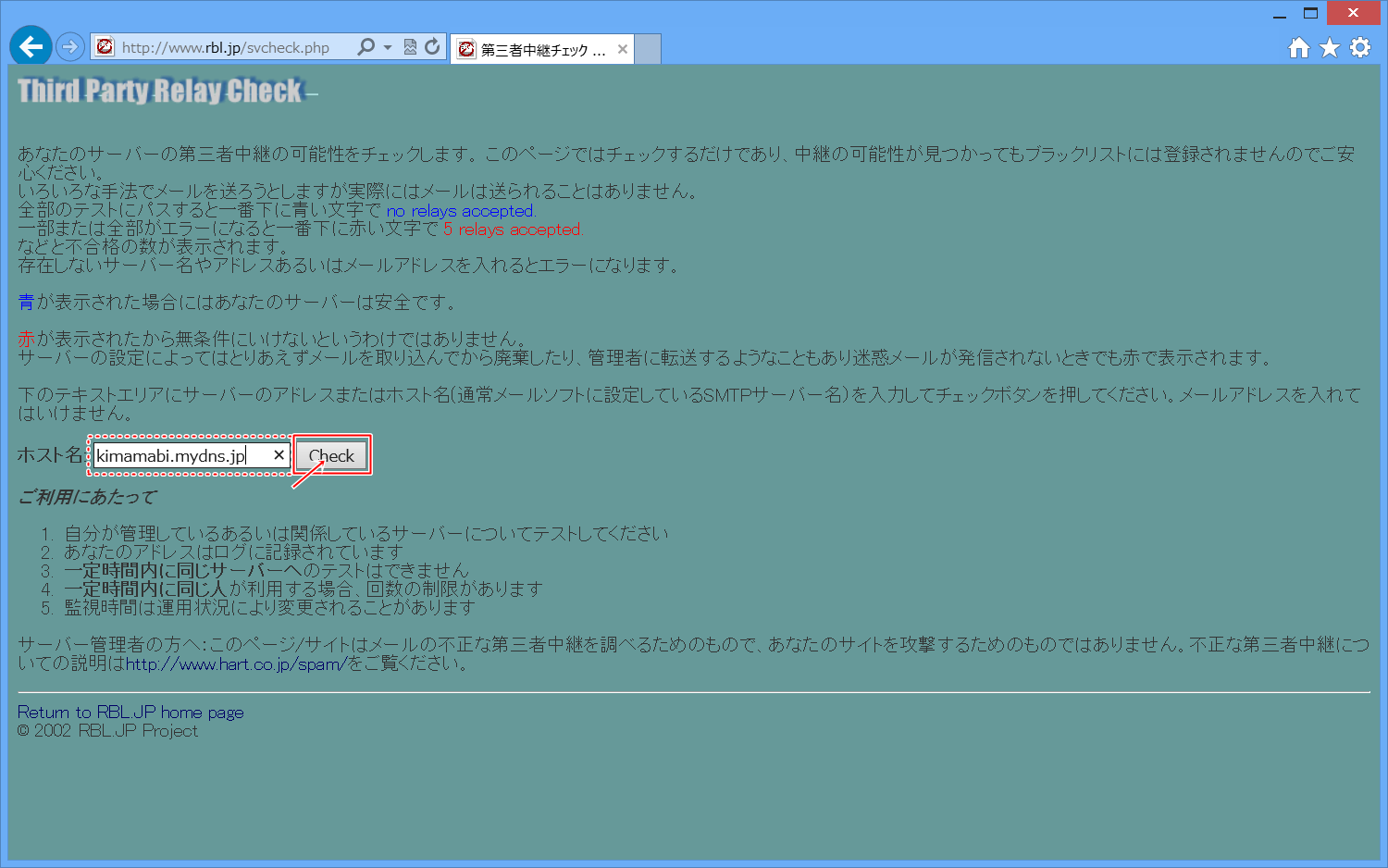Viewport: 1388px width, 868px height.
Task: Open Favorites with the star icon
Action: pyautogui.click(x=1329, y=48)
